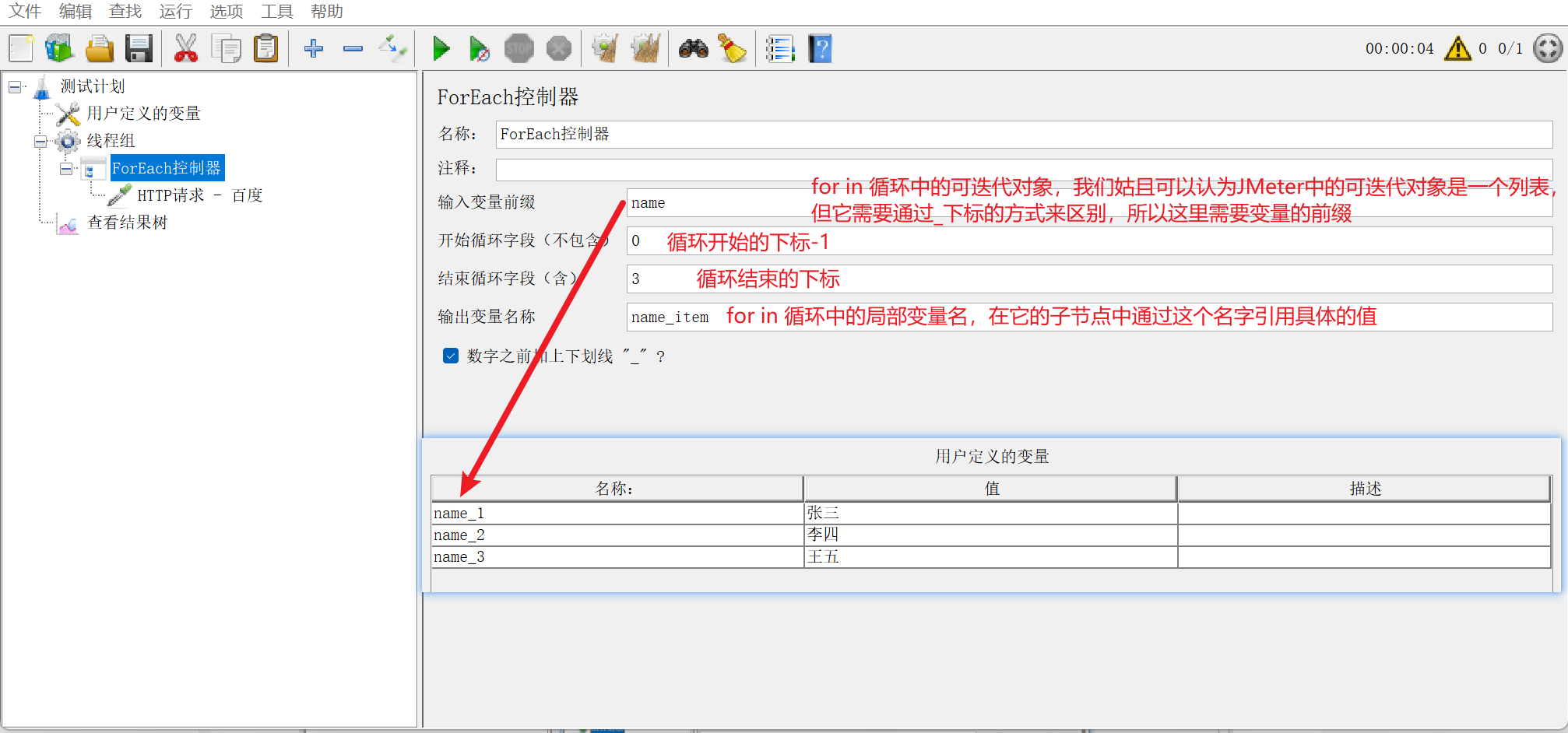The width and height of the screenshot is (1568, 733).
Task: Click the Clear results broom icon
Action: point(605,48)
